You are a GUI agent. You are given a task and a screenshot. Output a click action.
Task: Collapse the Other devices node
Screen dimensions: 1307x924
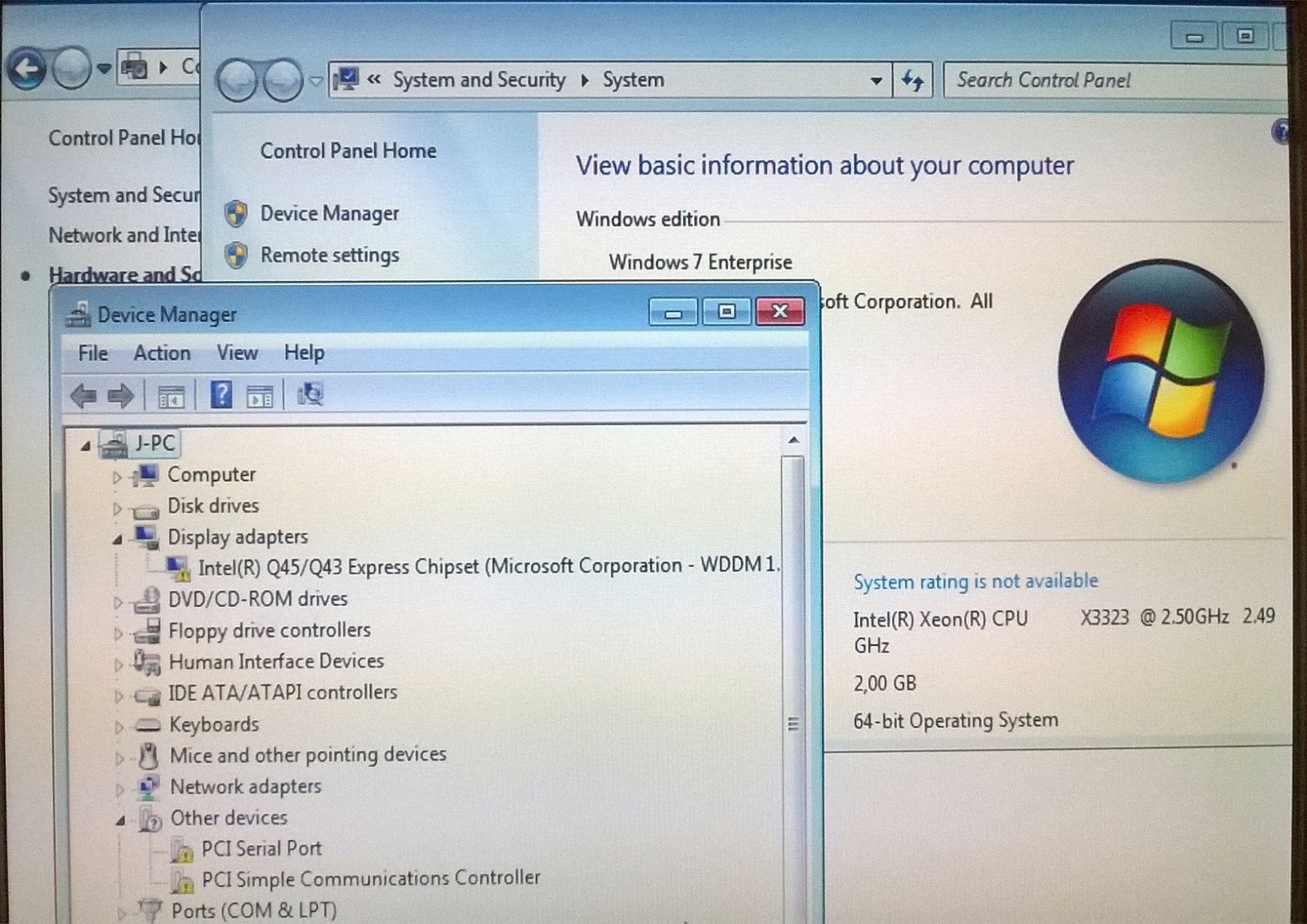[121, 820]
